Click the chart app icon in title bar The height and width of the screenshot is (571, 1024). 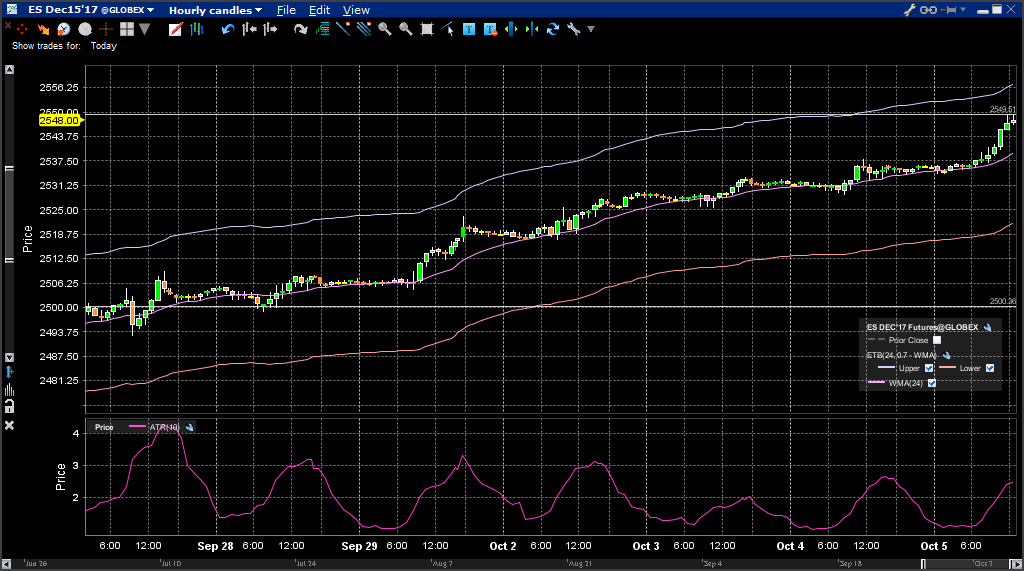(11, 9)
